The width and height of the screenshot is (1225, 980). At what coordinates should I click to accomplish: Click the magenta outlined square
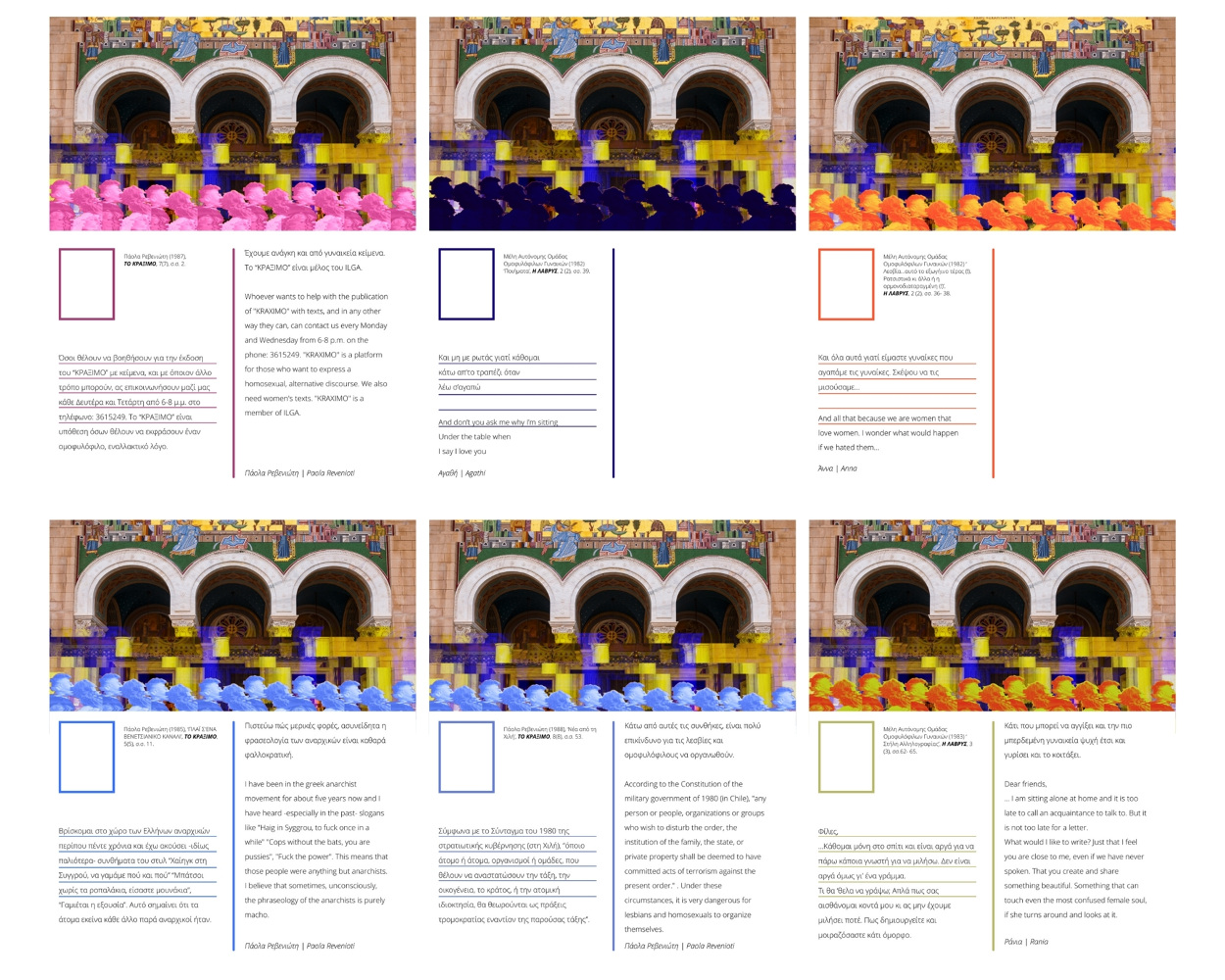tap(87, 284)
